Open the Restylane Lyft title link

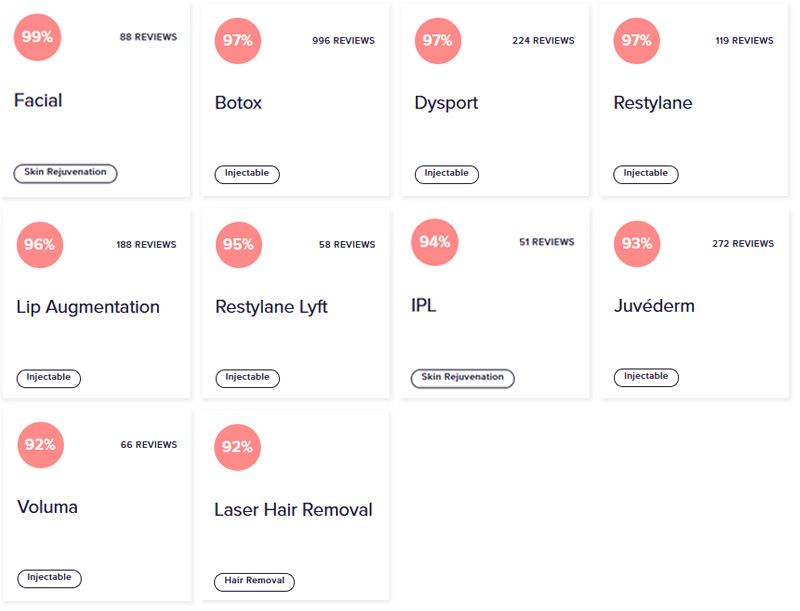271,307
